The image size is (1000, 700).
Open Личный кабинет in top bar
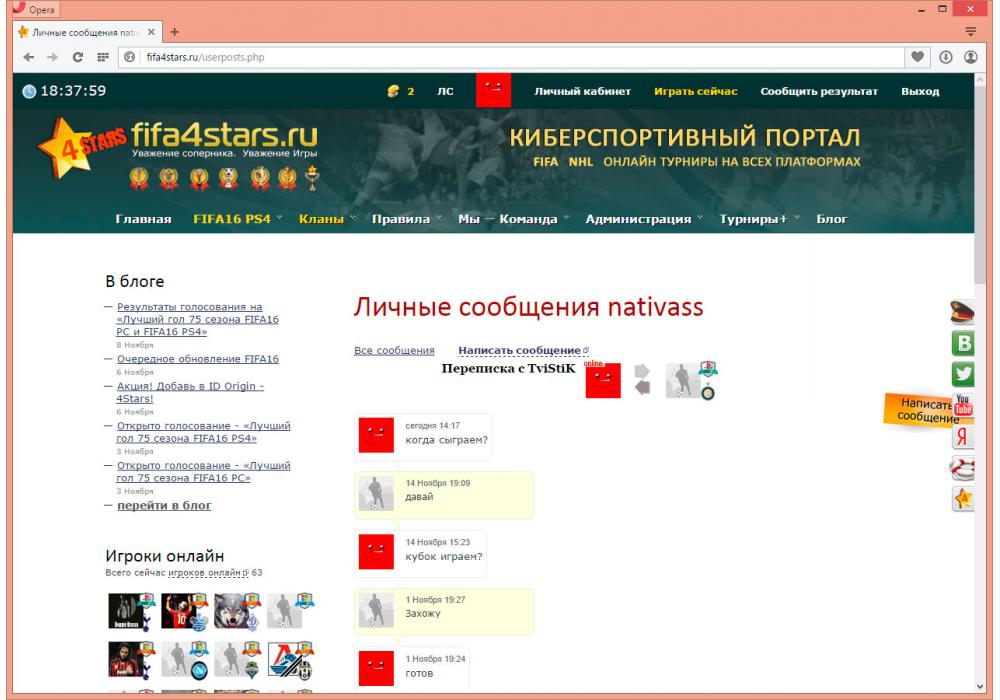tap(582, 92)
